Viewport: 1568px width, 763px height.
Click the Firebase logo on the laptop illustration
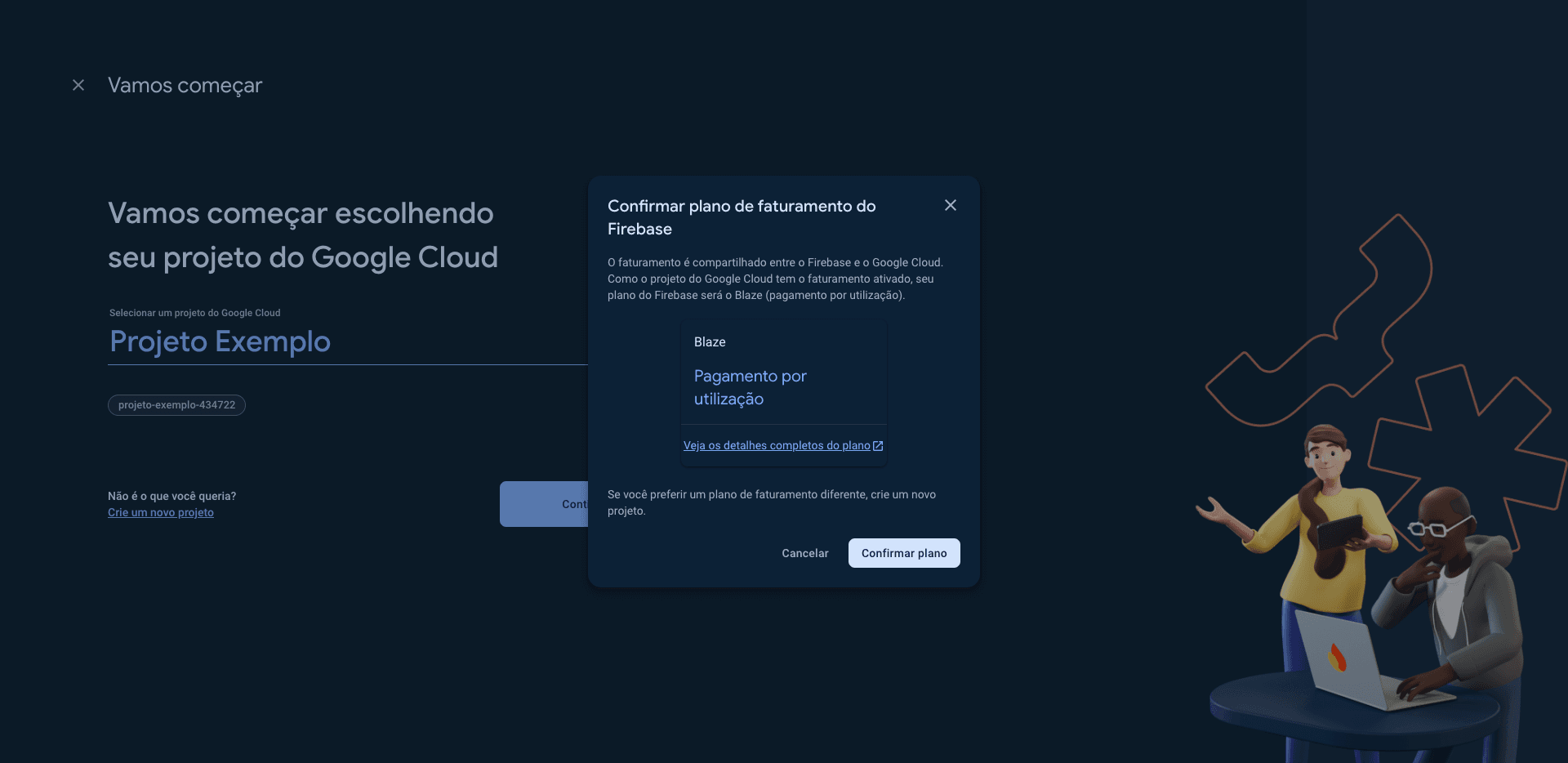tap(1336, 657)
